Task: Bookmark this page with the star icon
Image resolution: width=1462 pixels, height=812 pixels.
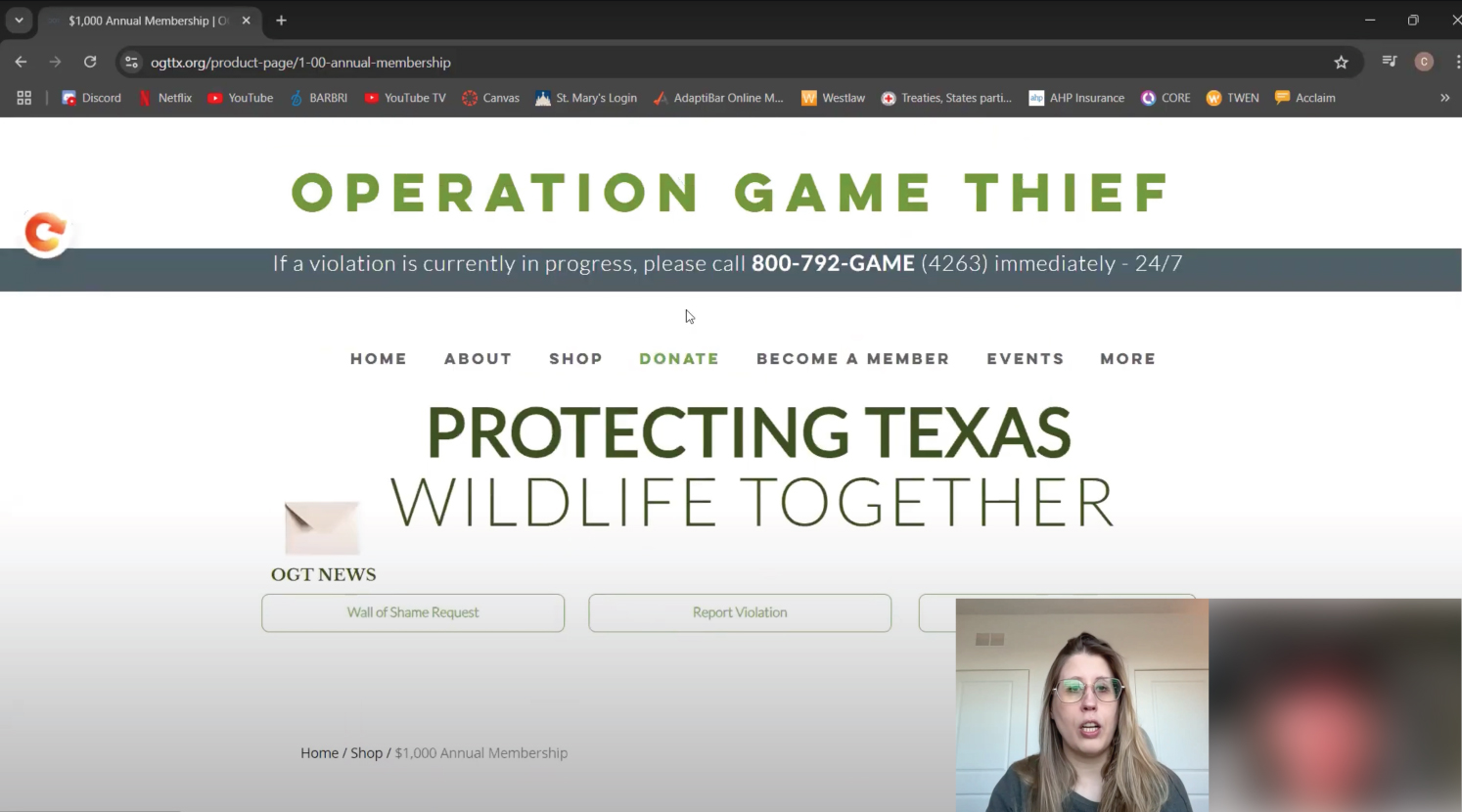Action: (x=1341, y=62)
